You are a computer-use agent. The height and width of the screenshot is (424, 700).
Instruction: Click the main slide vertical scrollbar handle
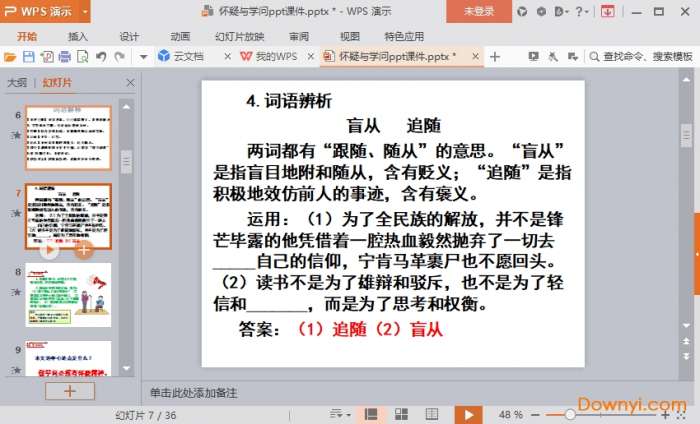click(x=686, y=136)
